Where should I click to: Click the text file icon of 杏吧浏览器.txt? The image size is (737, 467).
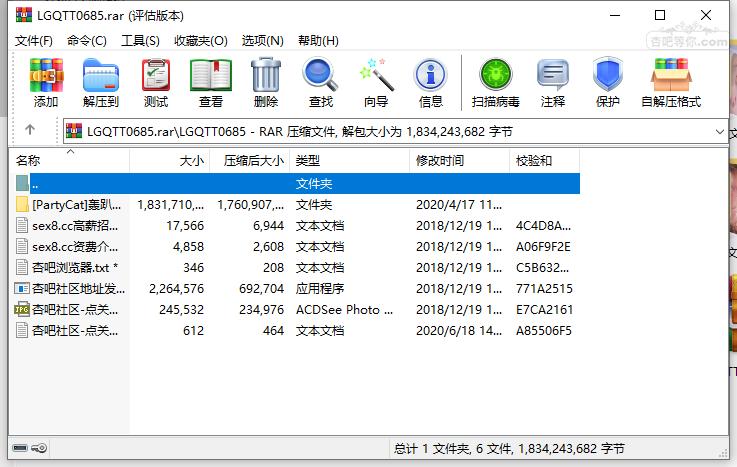pyautogui.click(x=22, y=267)
